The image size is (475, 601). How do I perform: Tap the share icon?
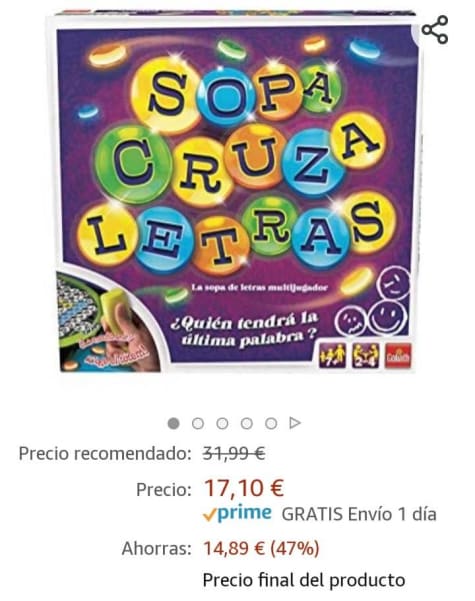click(x=435, y=30)
